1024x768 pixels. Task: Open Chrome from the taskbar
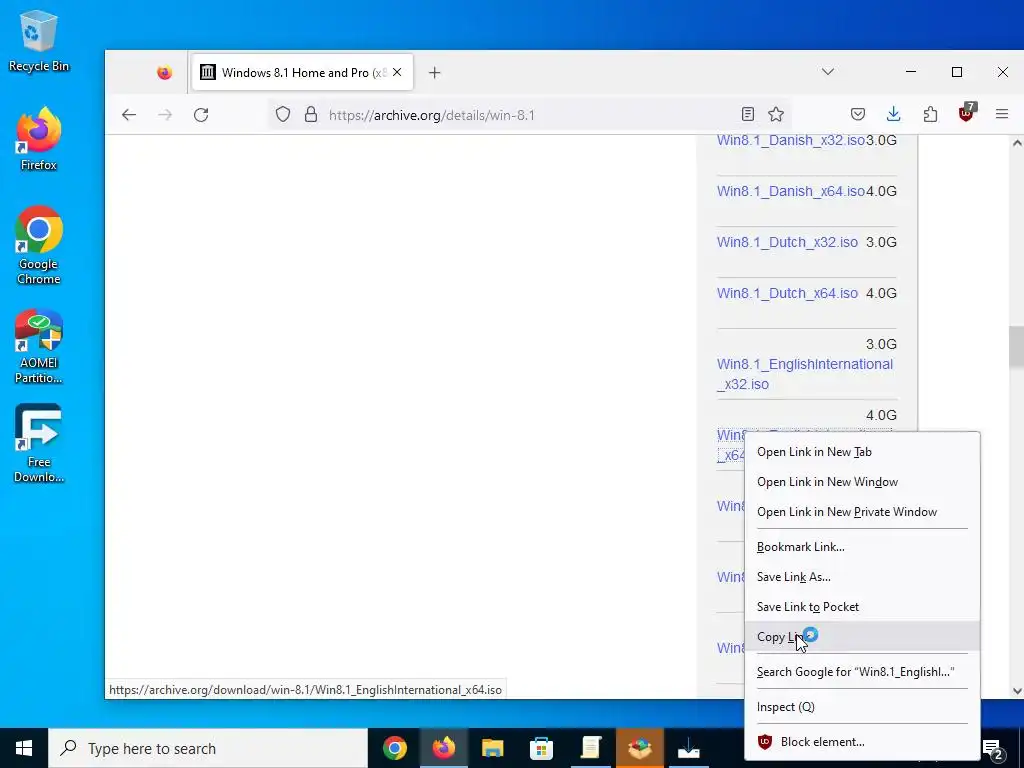point(394,748)
